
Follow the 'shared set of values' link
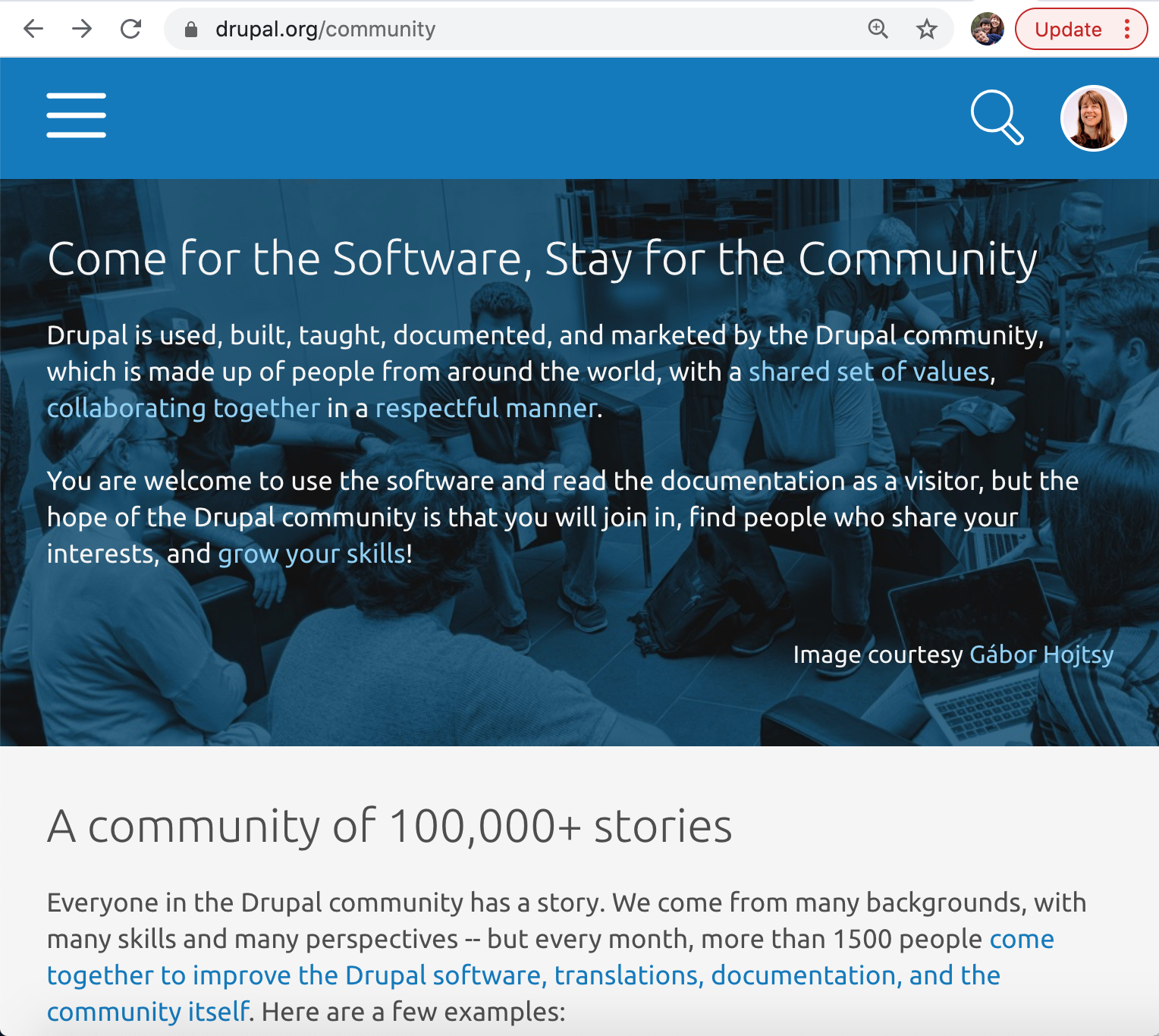869,372
